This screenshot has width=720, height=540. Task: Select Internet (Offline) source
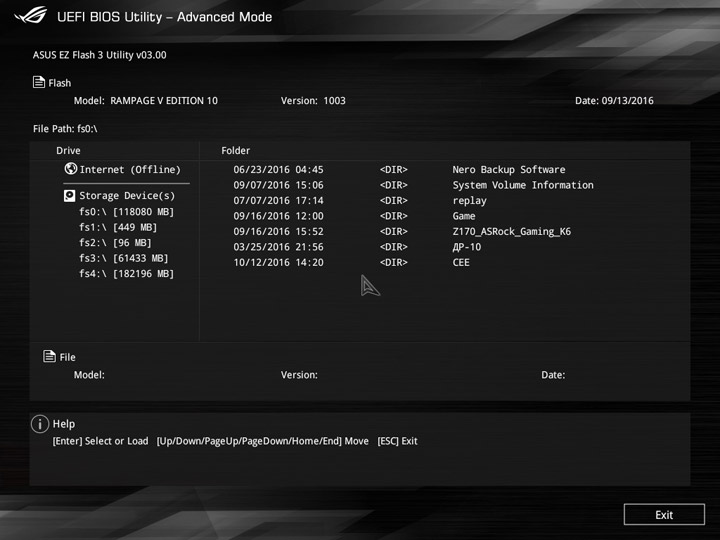click(x=130, y=169)
